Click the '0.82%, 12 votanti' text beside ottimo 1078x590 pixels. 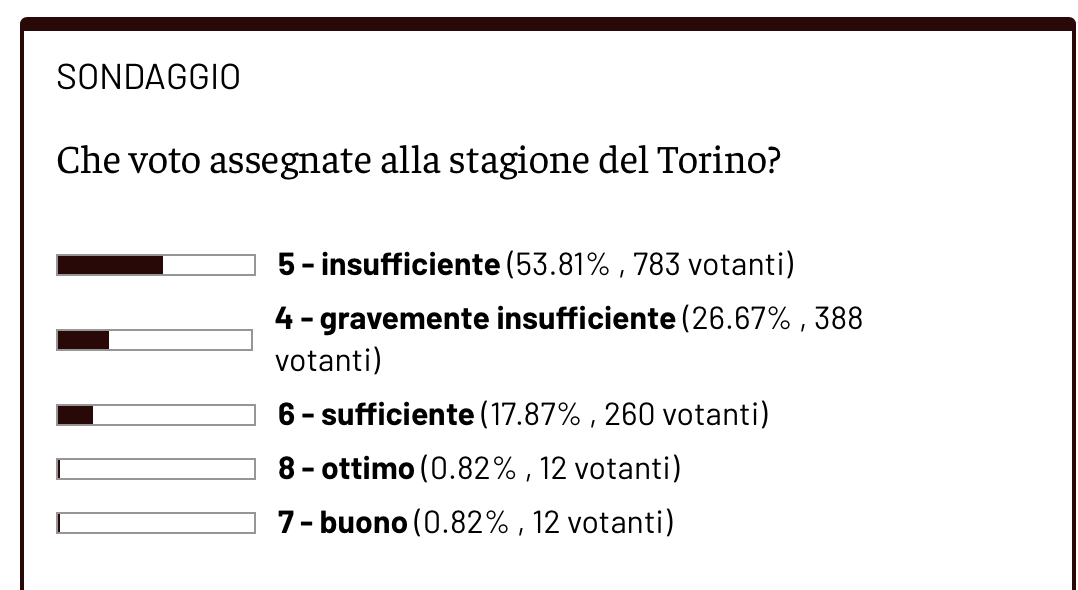click(550, 469)
